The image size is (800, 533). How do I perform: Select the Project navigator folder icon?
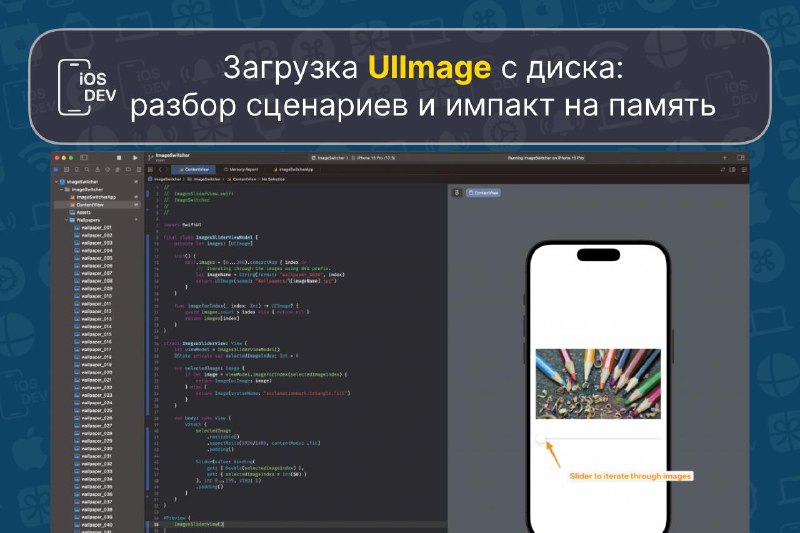(57, 169)
